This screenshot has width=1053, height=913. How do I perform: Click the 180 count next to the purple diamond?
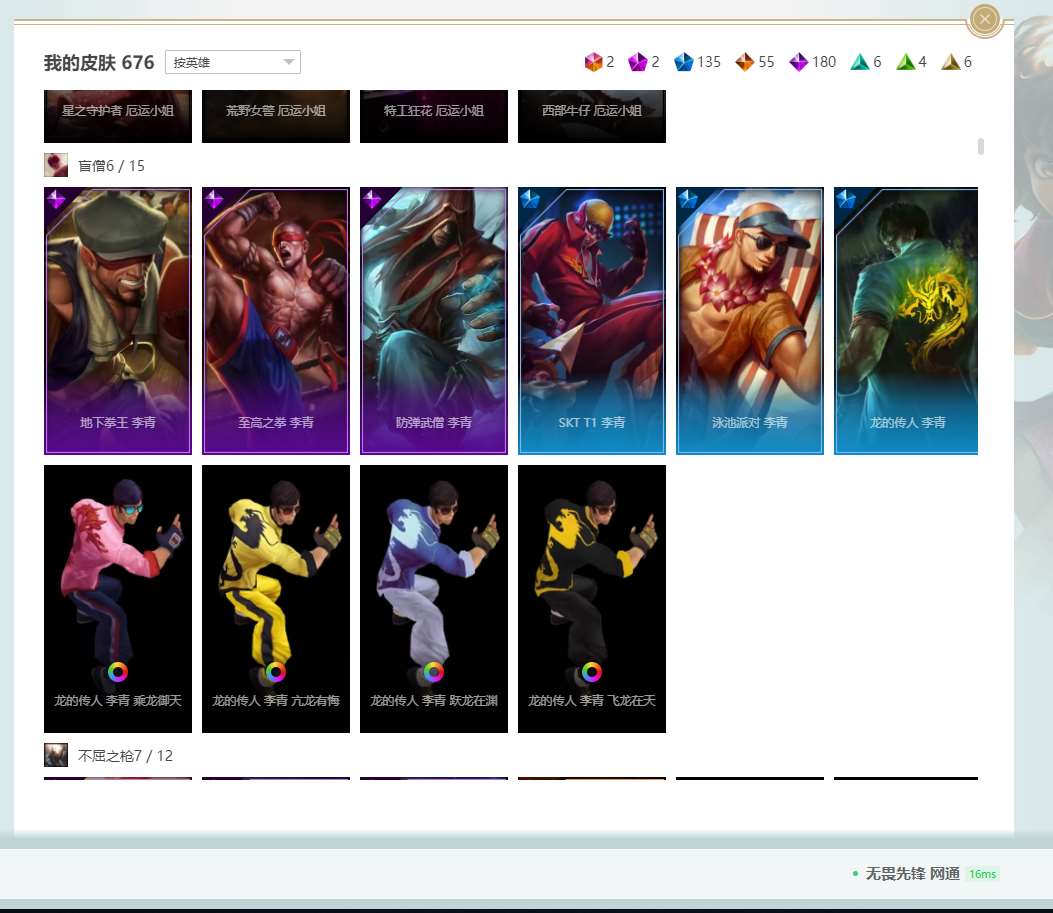(824, 62)
